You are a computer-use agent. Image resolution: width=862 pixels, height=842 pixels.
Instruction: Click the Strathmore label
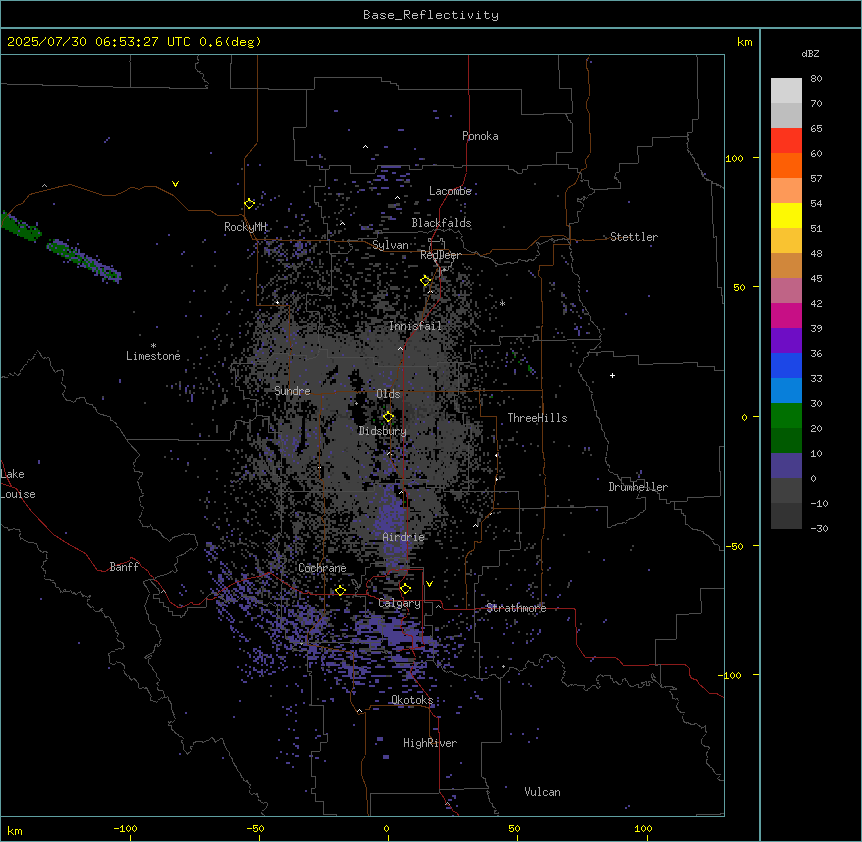coord(516,608)
